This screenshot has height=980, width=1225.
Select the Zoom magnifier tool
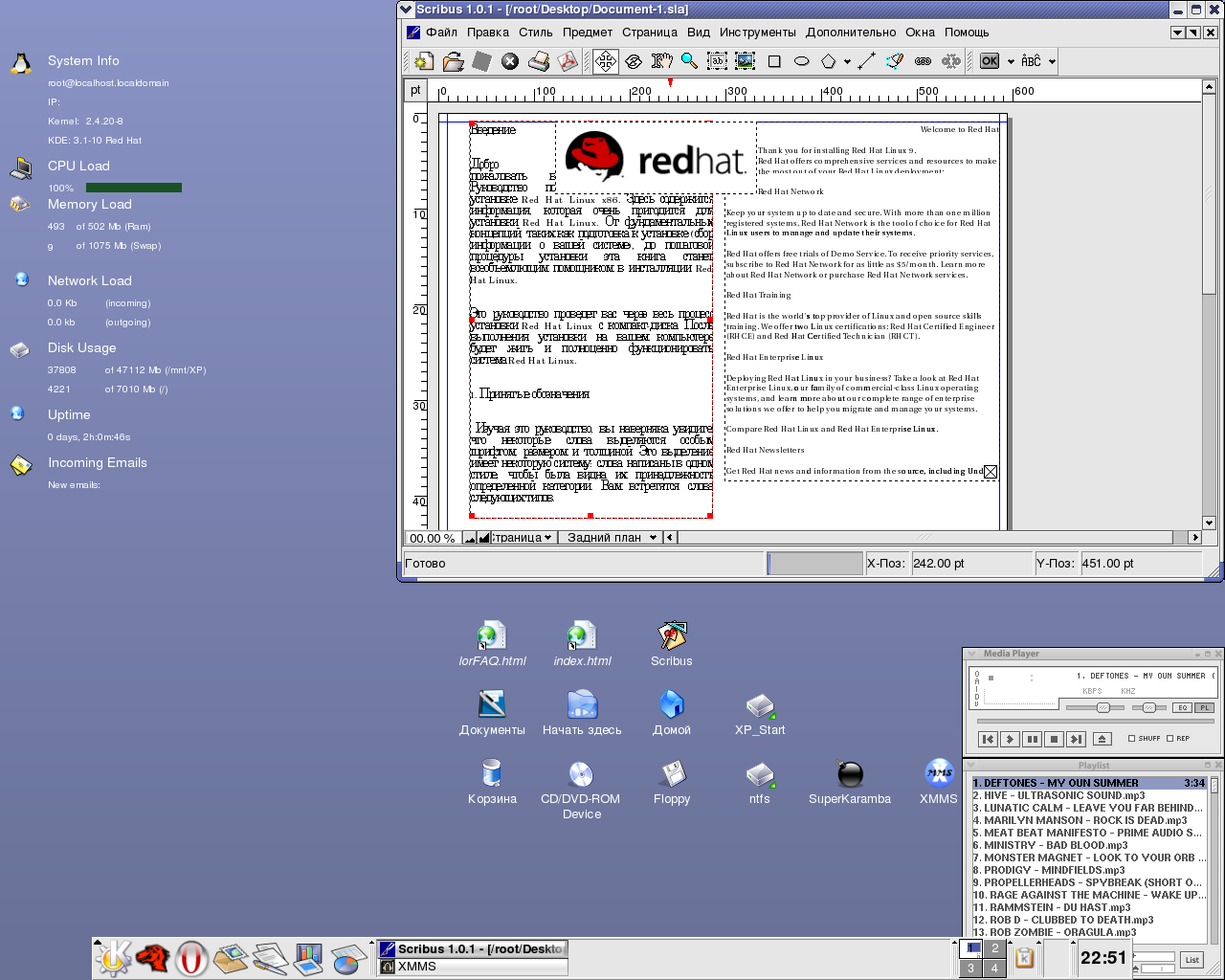pyautogui.click(x=689, y=61)
